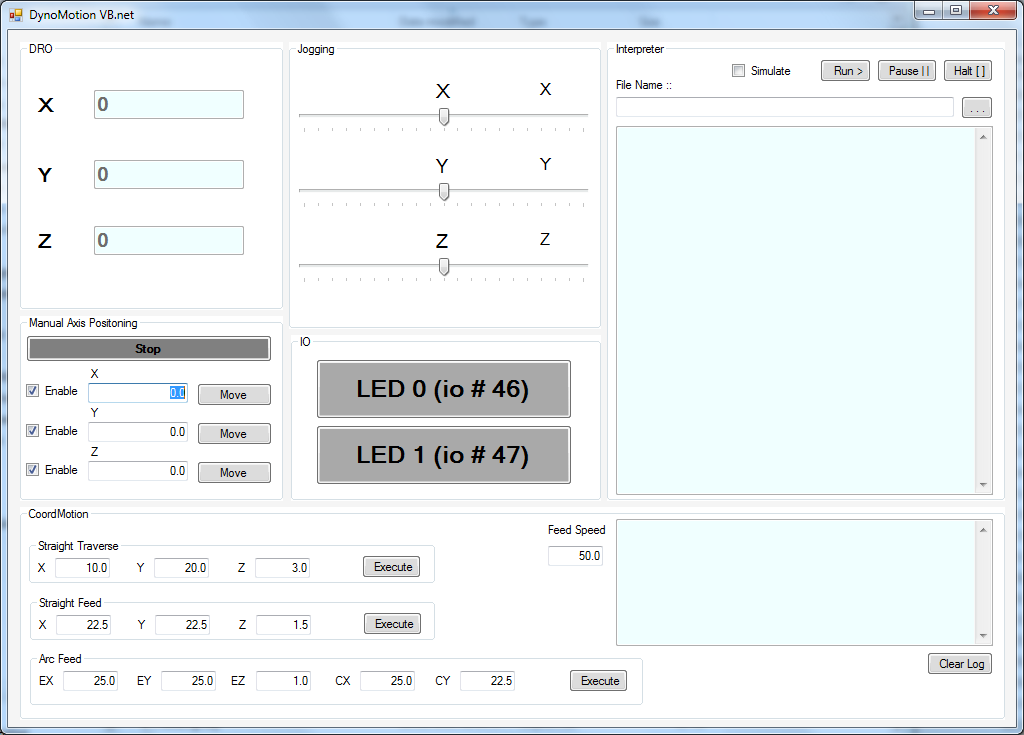Click the X jogging slider thumb
Viewport: 1024px width, 735px height.
444,117
